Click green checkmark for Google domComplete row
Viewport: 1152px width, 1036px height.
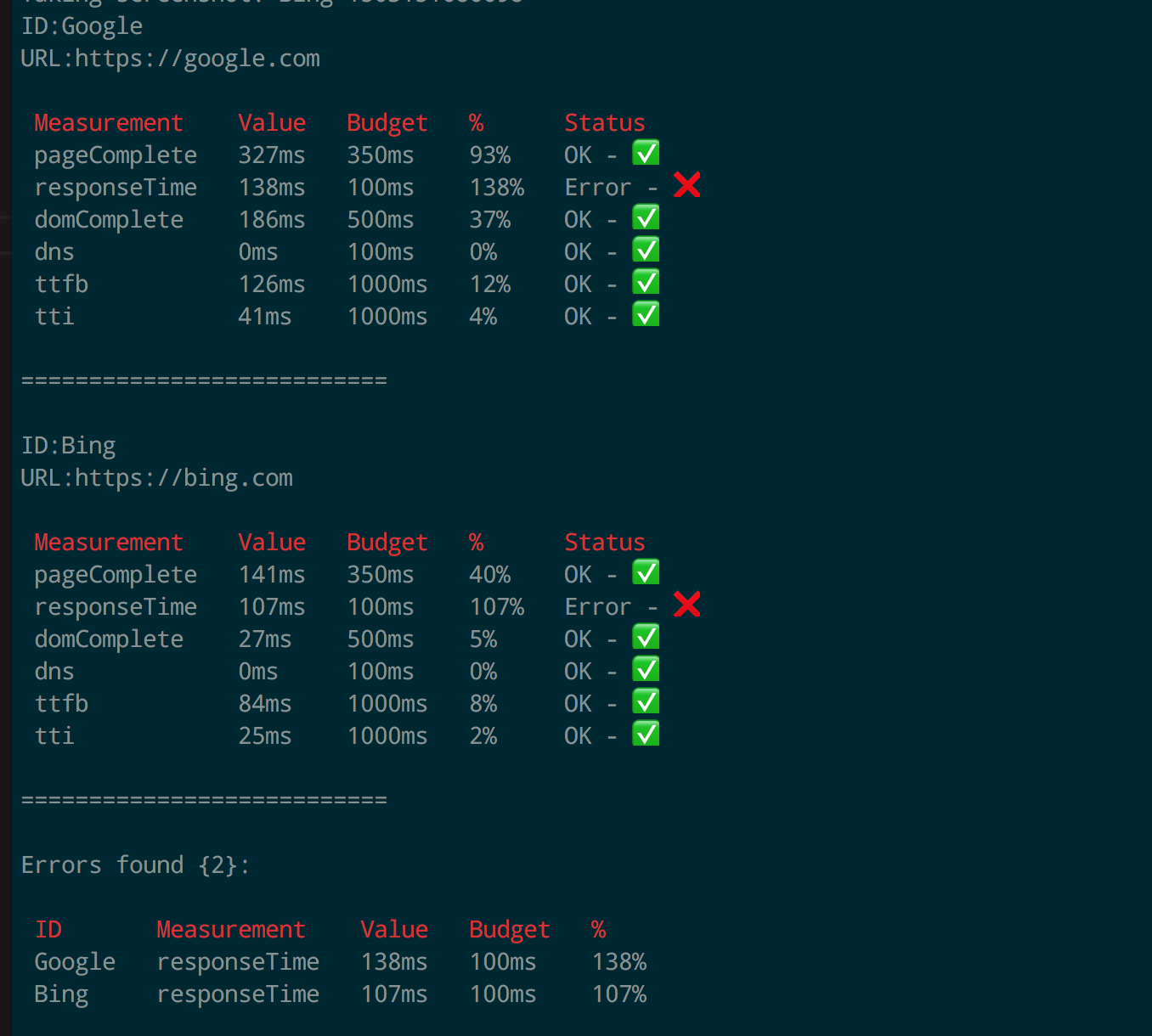646,218
